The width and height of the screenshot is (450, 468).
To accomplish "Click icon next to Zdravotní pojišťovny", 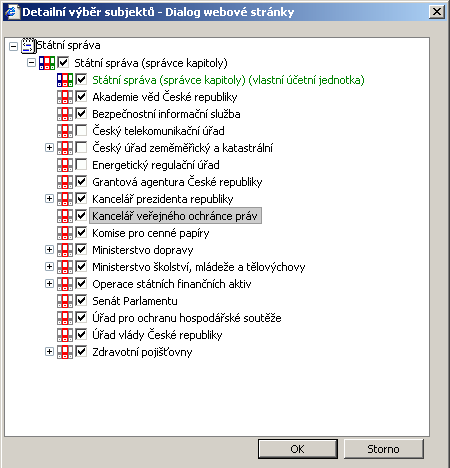I will [x=65, y=352].
